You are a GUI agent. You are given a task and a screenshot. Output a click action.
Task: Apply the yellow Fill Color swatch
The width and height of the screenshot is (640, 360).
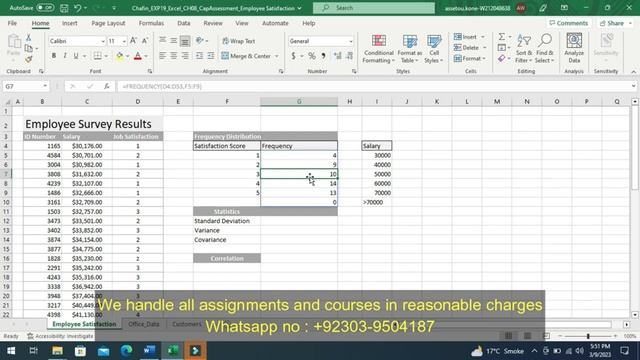[120, 56]
